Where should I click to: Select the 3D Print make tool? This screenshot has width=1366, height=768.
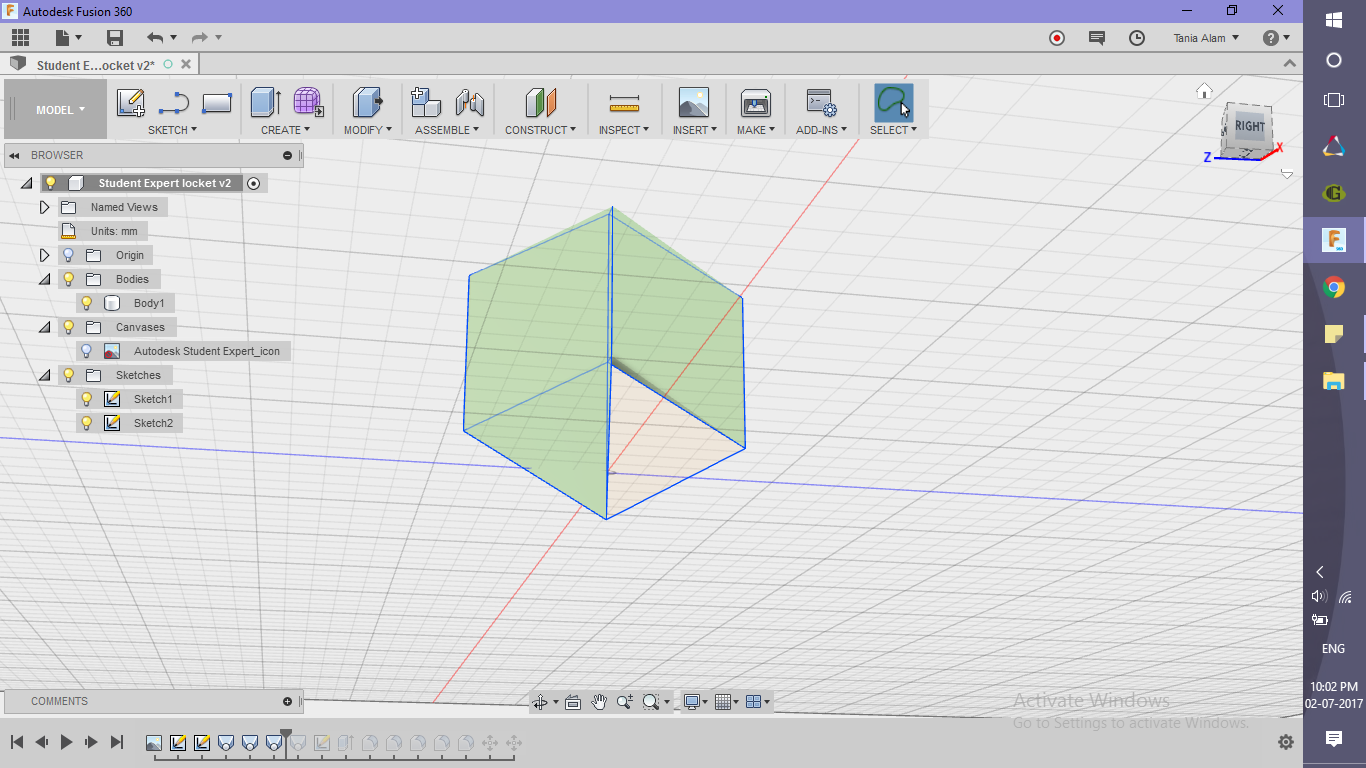[x=755, y=103]
